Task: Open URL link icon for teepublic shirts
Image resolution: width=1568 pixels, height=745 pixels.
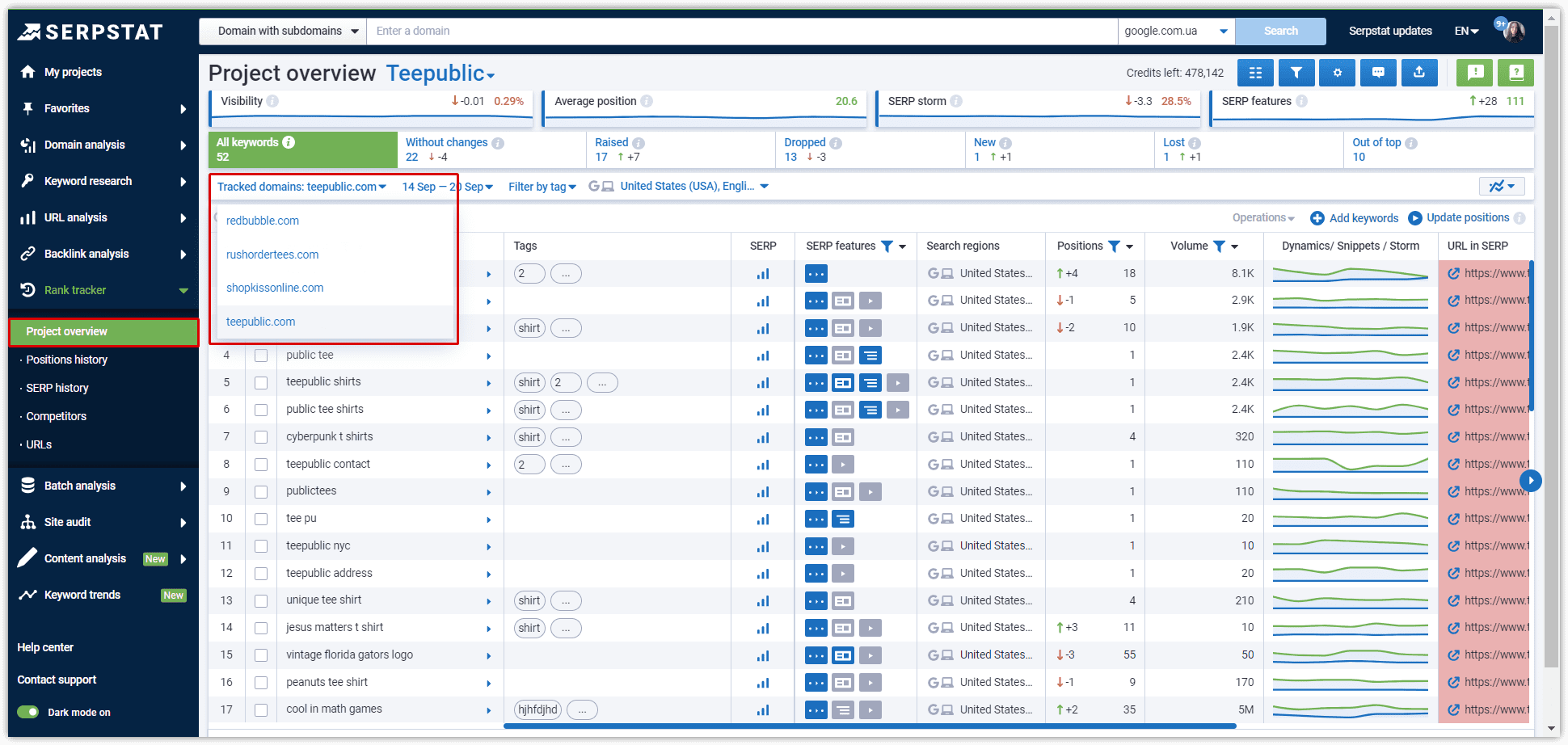Action: tap(1453, 382)
